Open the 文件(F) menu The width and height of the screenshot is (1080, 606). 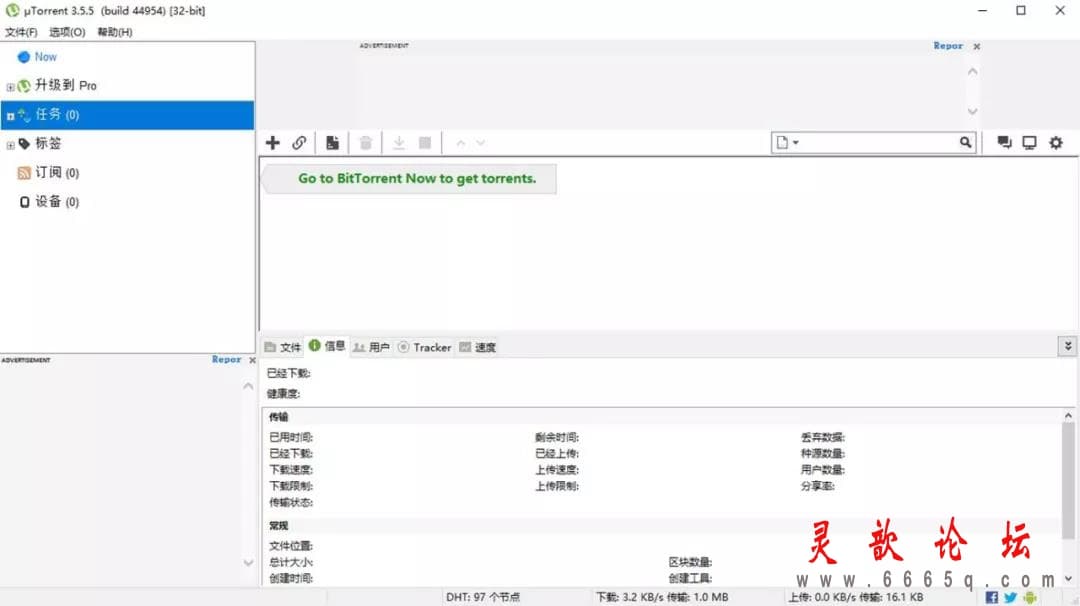coord(21,32)
